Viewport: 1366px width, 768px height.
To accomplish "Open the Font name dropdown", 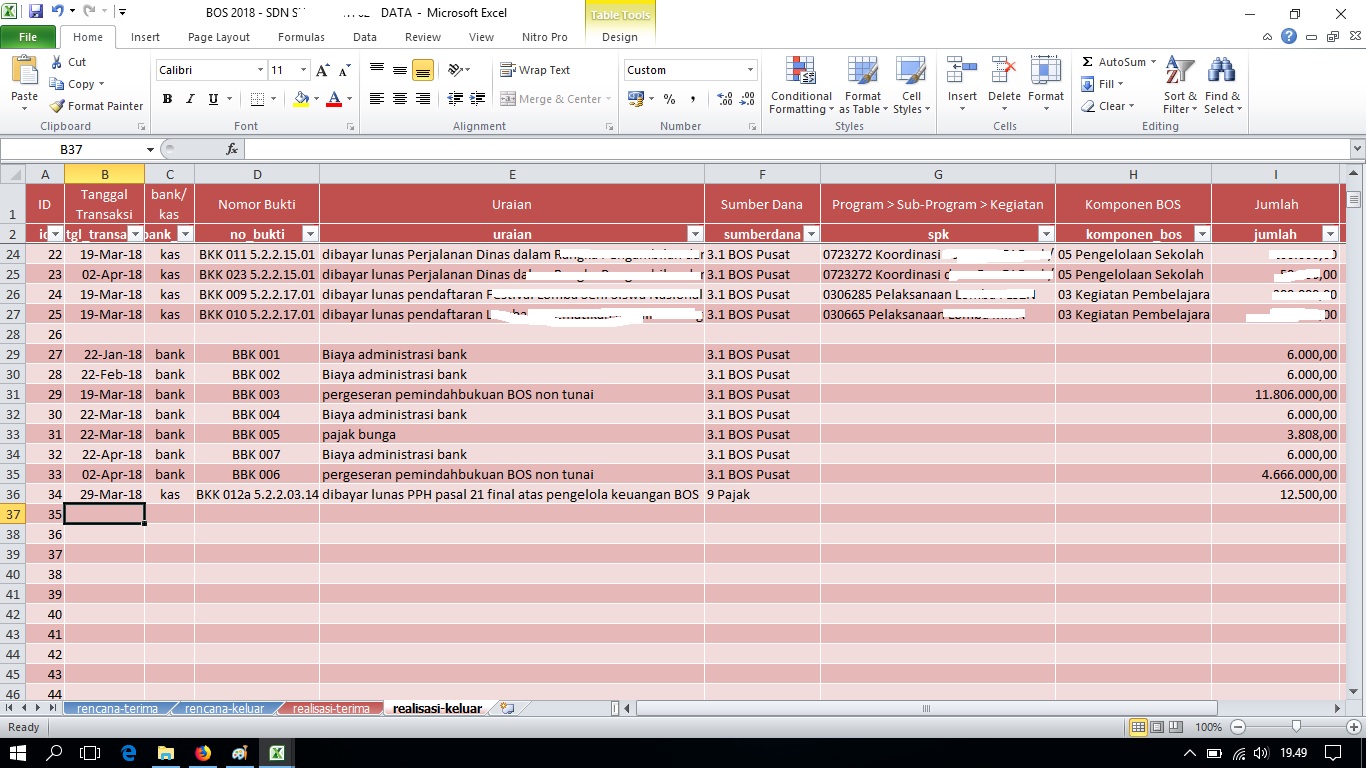I will click(x=260, y=70).
